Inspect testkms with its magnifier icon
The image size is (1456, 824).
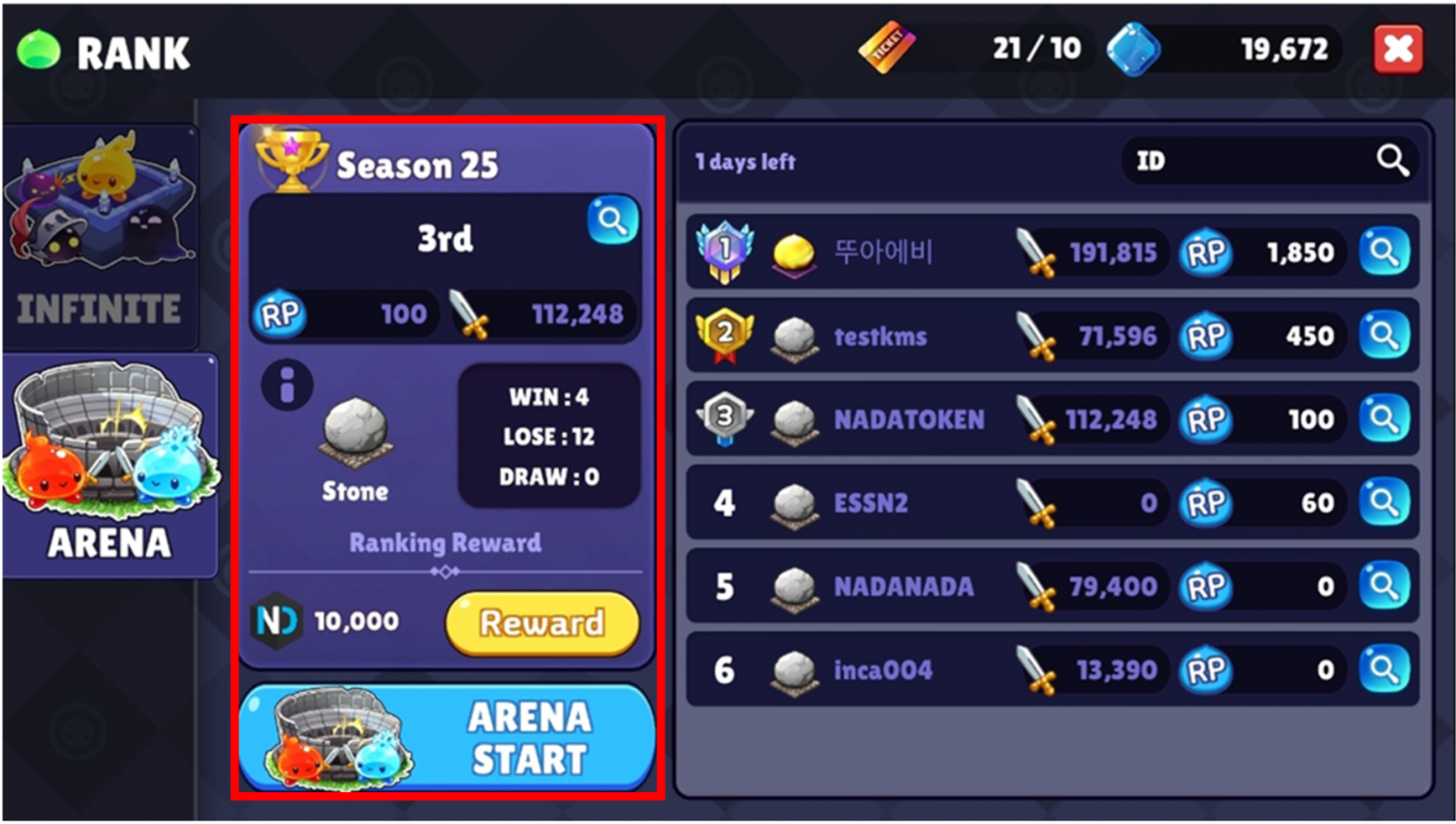[x=1384, y=336]
